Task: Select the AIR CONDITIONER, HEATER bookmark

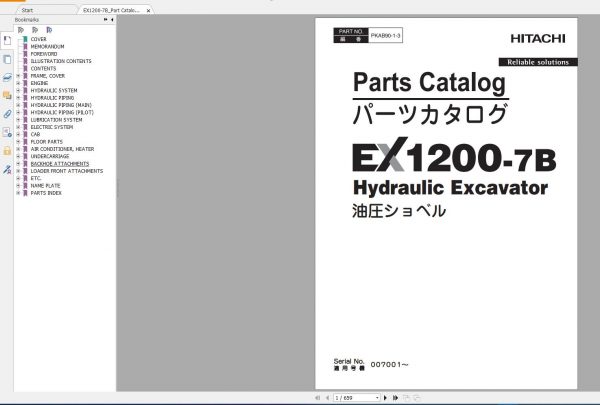Action: [x=62, y=149]
